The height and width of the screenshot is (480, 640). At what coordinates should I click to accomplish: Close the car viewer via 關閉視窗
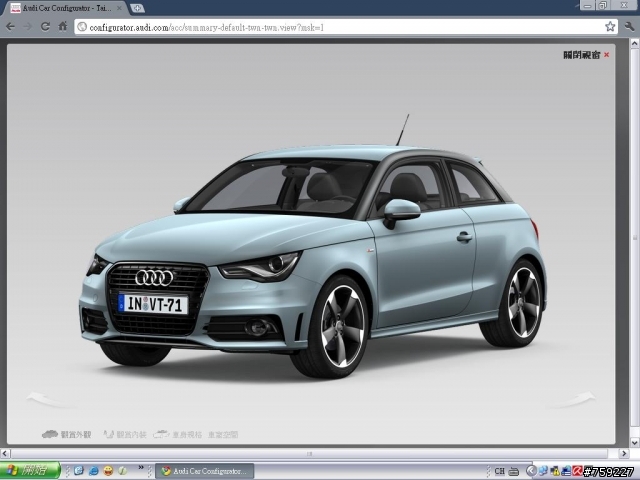tap(586, 55)
